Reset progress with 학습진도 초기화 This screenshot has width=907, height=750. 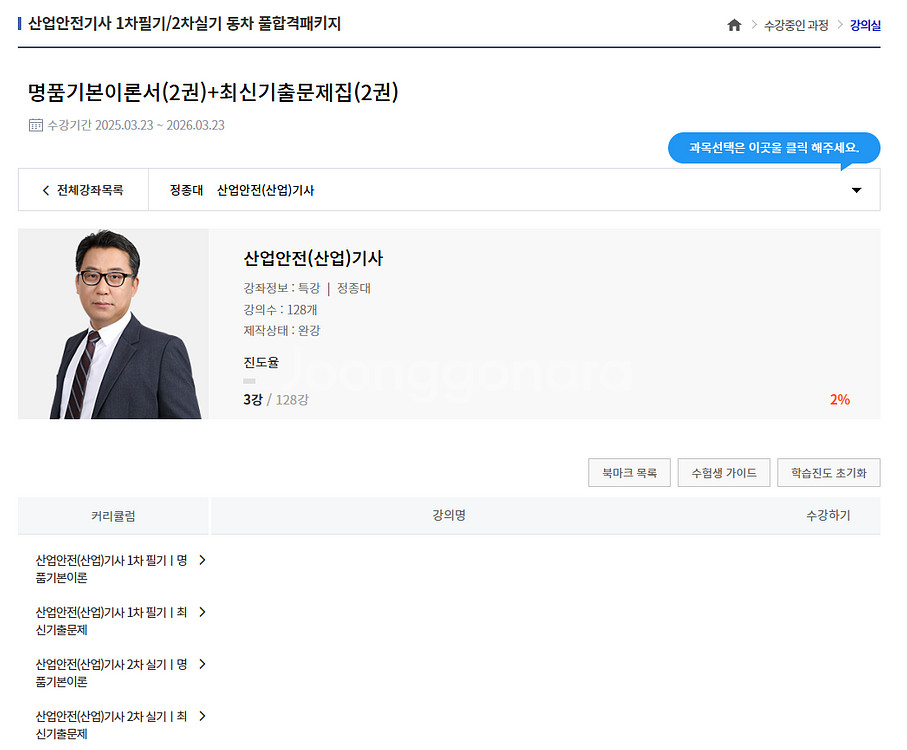pos(829,472)
